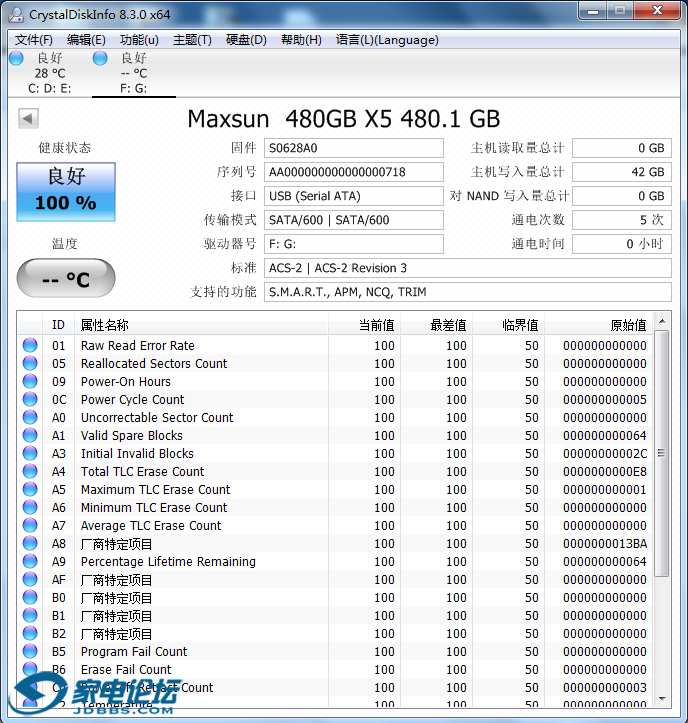
Task: Click status orb for Maximum TLC Erase Count
Action: coord(30,489)
